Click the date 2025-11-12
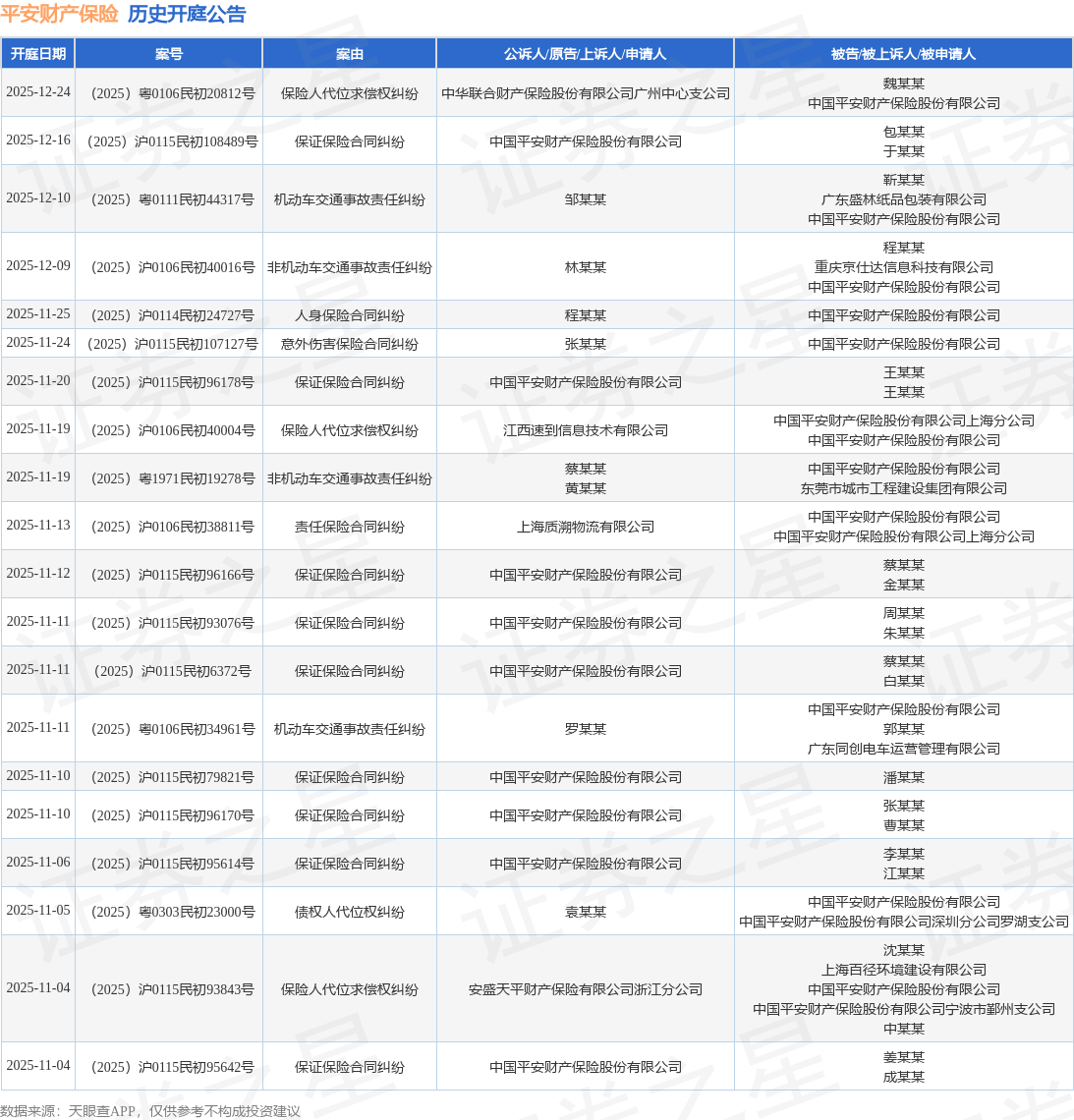The height and width of the screenshot is (1120, 1074). coord(38,573)
